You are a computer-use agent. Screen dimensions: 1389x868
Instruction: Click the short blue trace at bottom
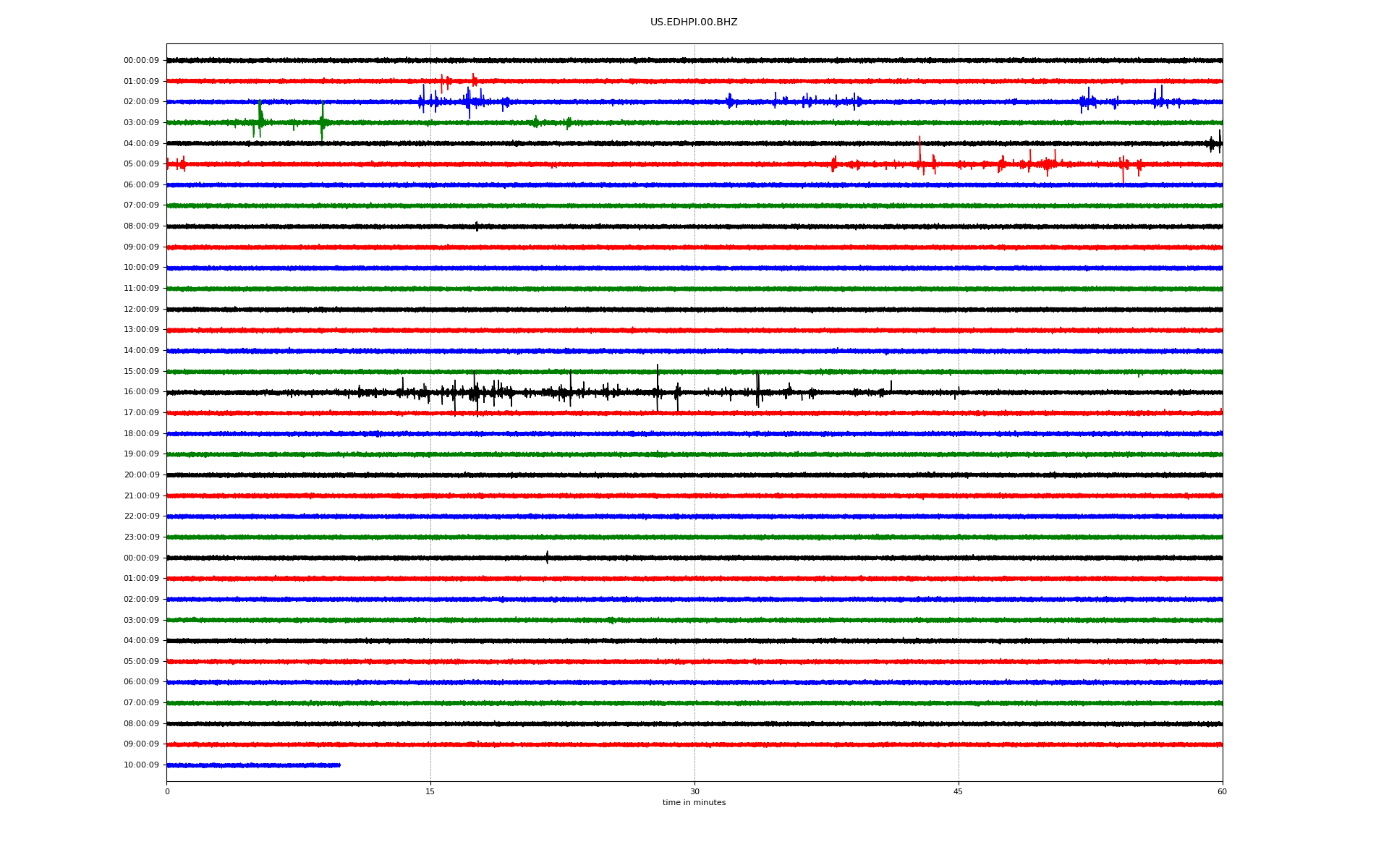tap(253, 765)
